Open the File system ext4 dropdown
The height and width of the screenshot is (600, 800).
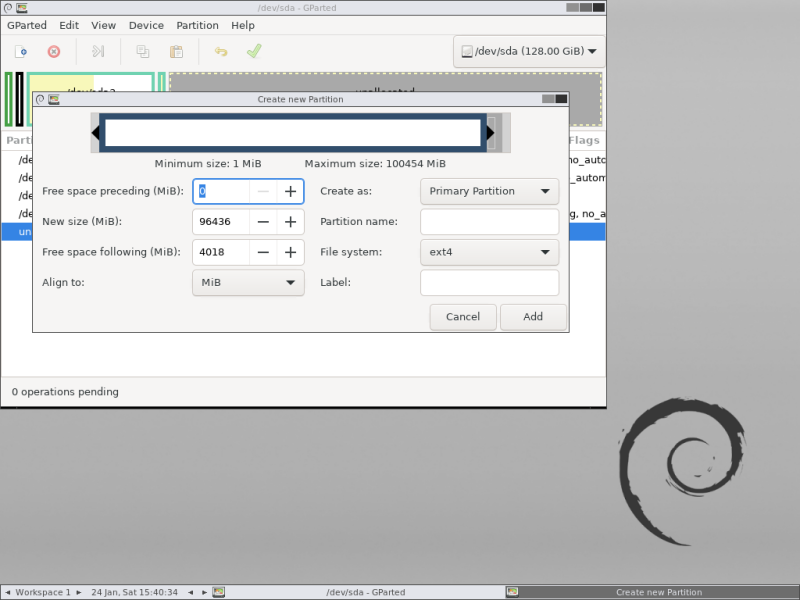(x=489, y=252)
